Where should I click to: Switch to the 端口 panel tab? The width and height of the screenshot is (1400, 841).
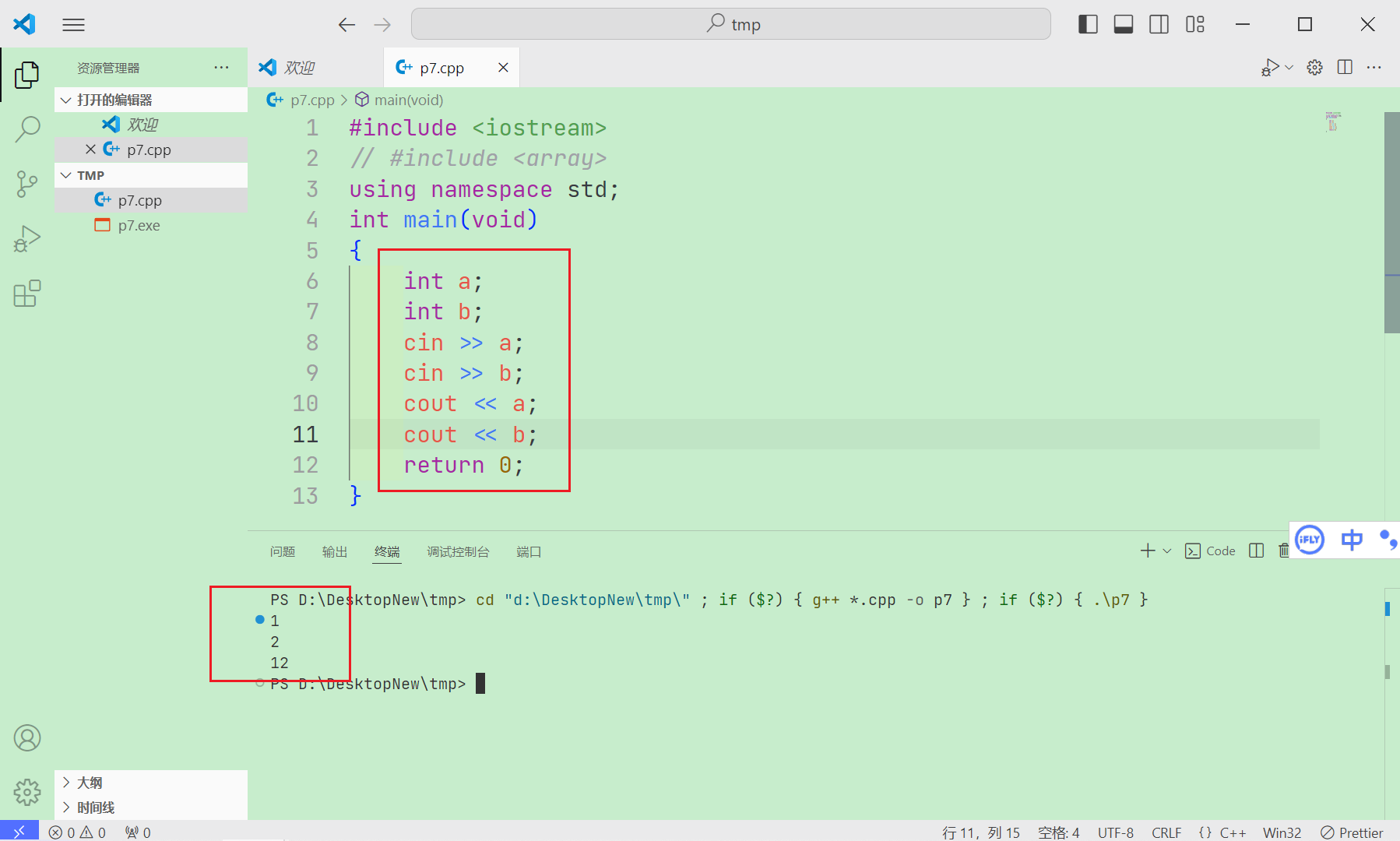click(x=529, y=551)
